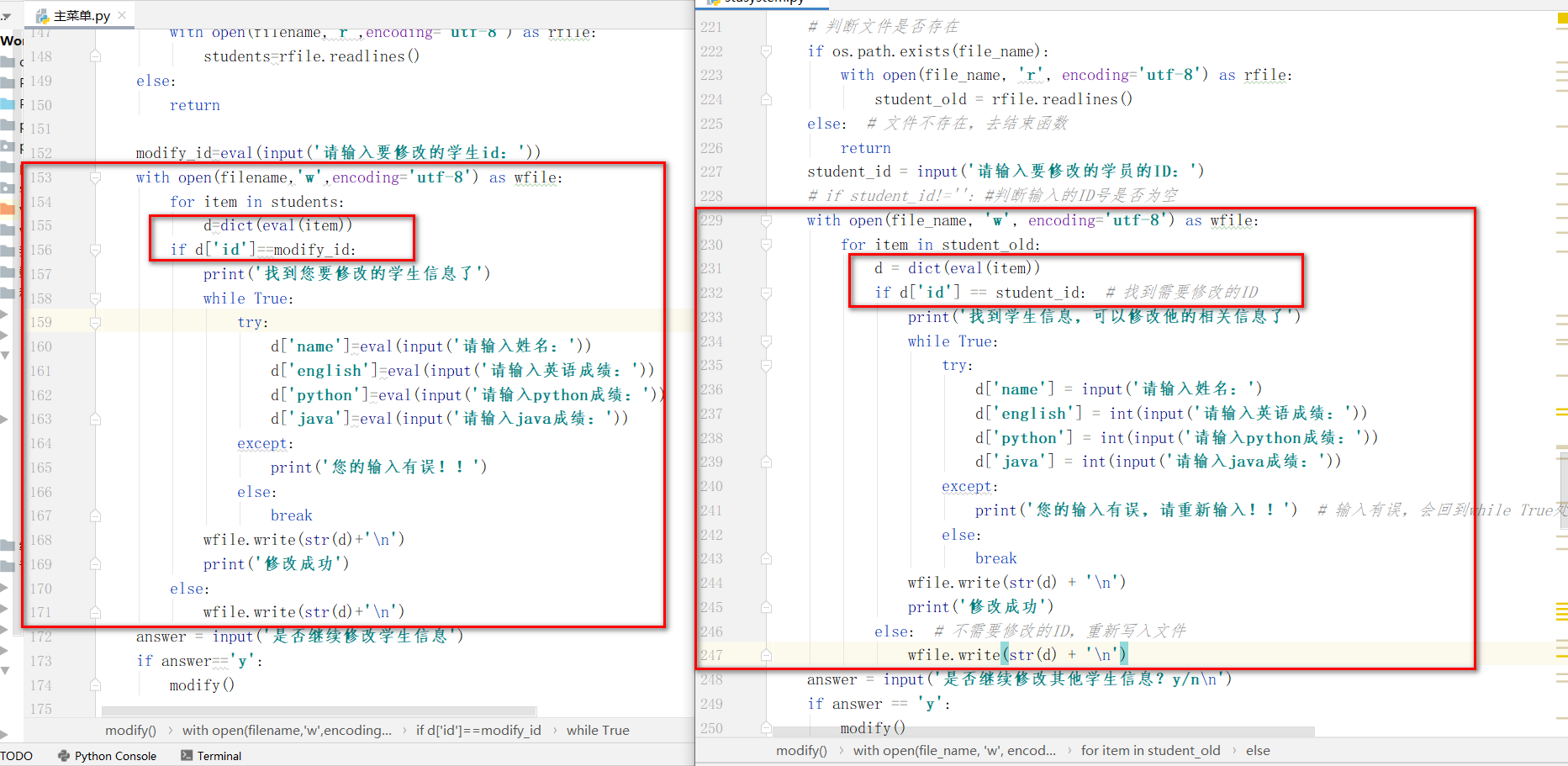This screenshot has height=766, width=1568.
Task: Click the right editor horizontal scrollbar
Action: coord(1043,732)
